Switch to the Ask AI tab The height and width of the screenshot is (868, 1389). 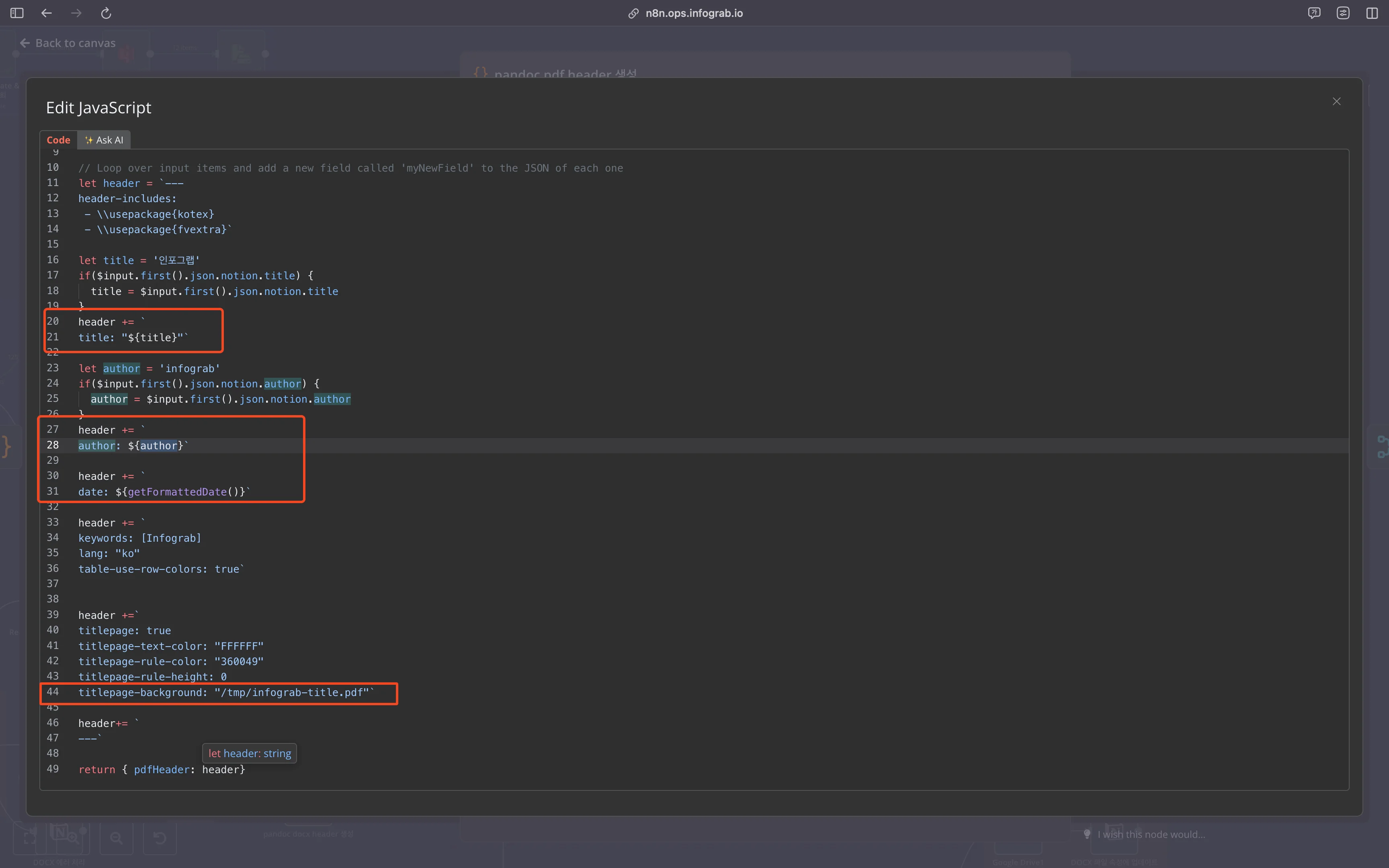point(104,140)
